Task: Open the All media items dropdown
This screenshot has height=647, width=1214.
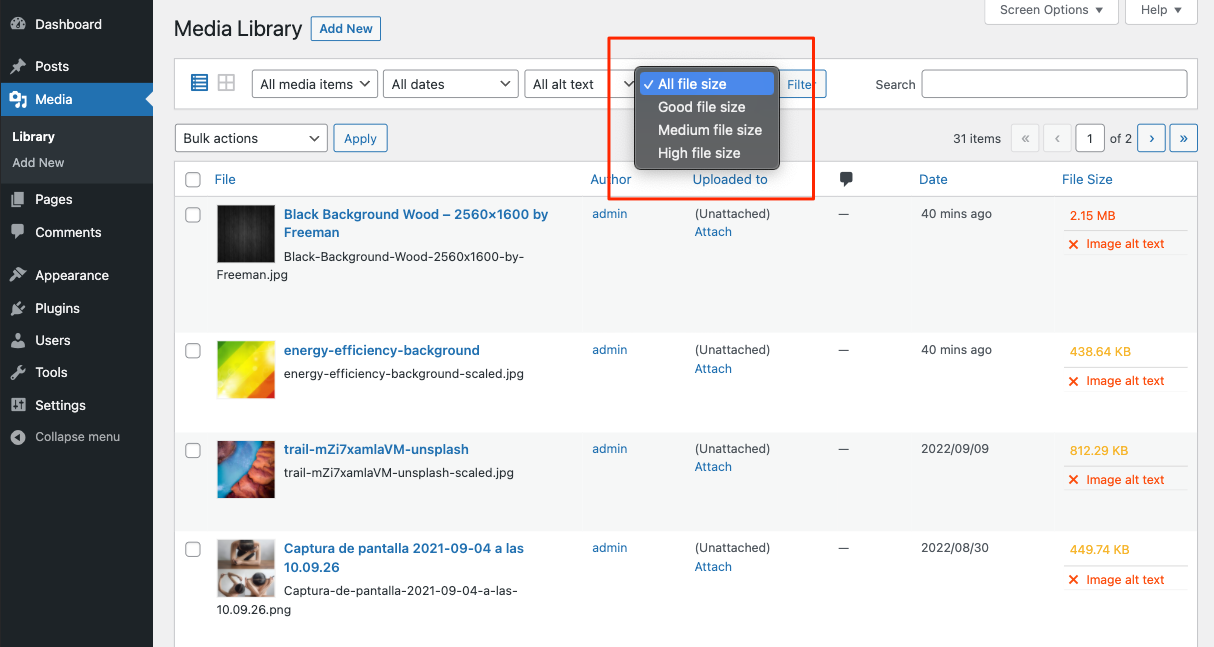Action: [x=314, y=84]
